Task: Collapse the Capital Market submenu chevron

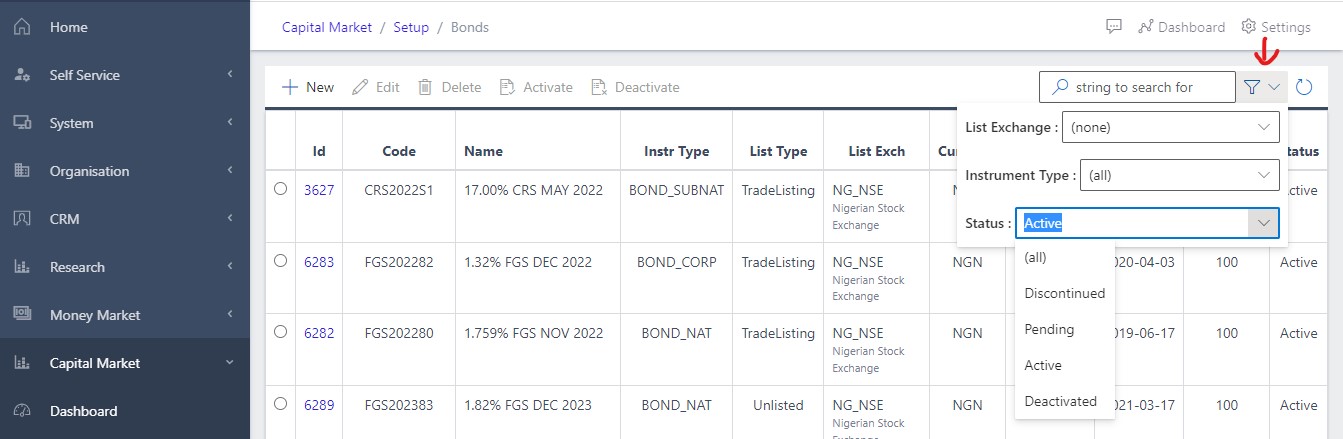Action: 230,363
